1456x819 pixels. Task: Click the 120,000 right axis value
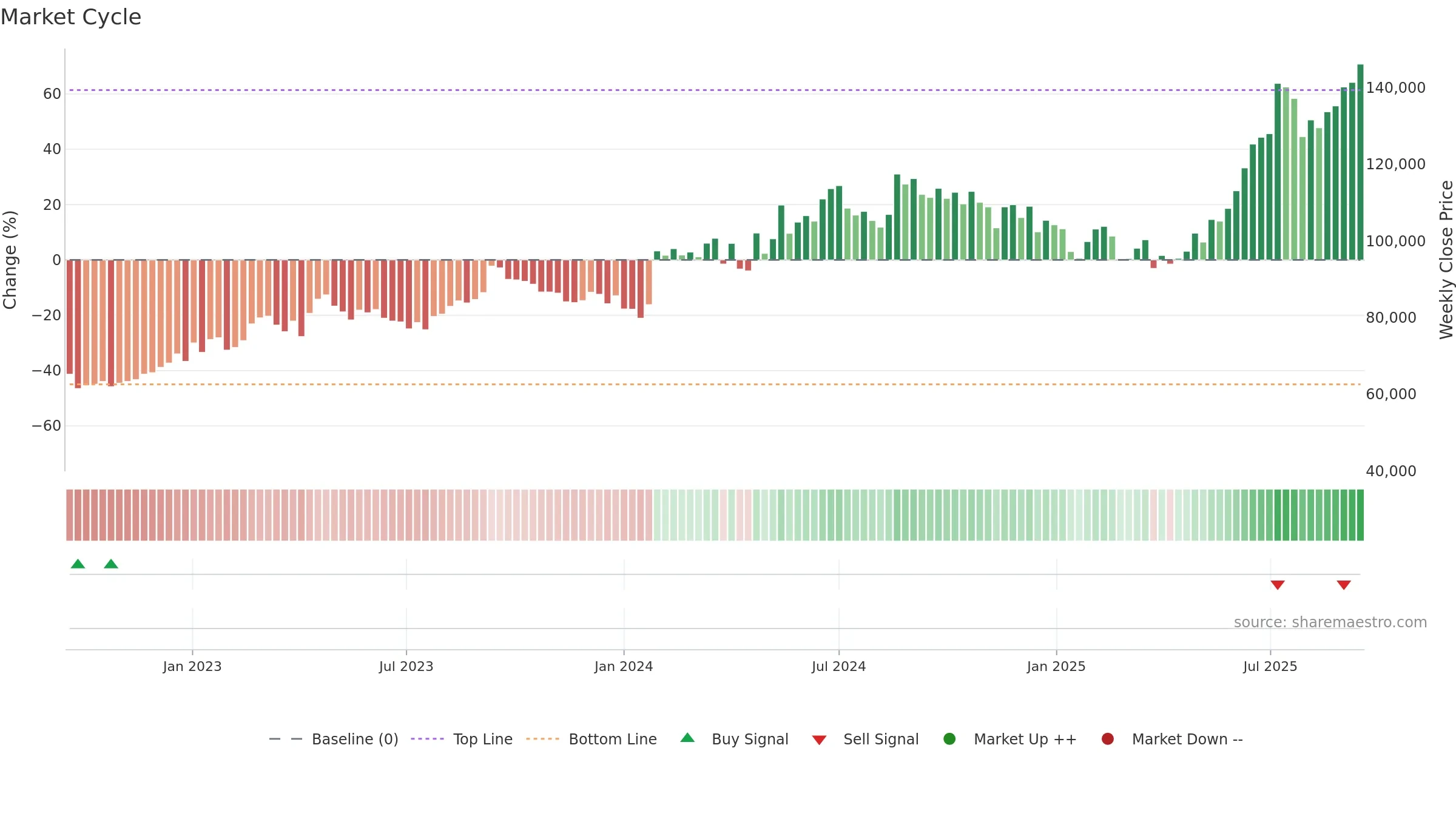[1396, 164]
